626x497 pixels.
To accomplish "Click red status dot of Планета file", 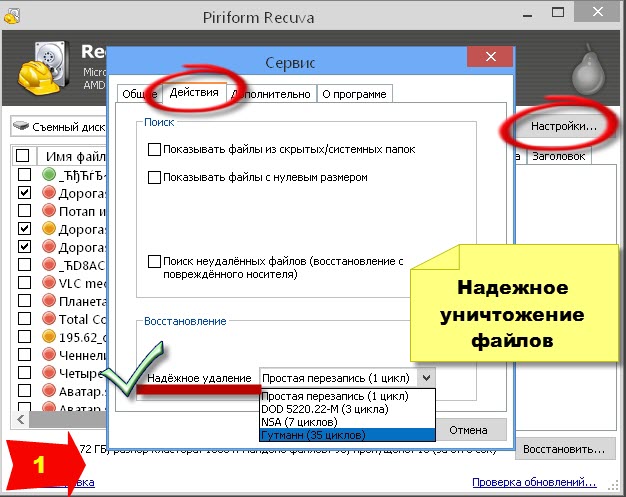I will 49,300.
